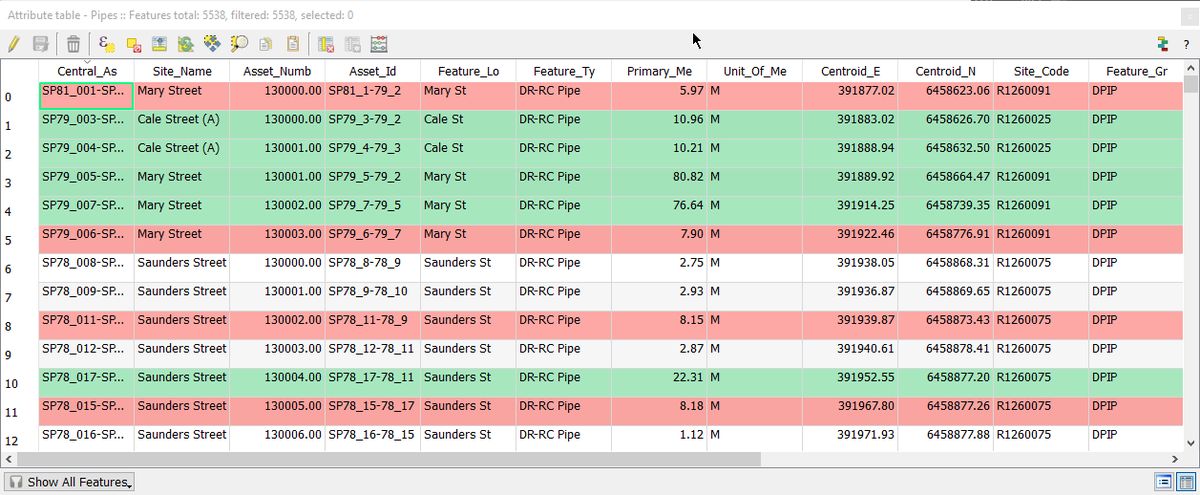Click Zoom map to selected rows icon

tap(239, 44)
